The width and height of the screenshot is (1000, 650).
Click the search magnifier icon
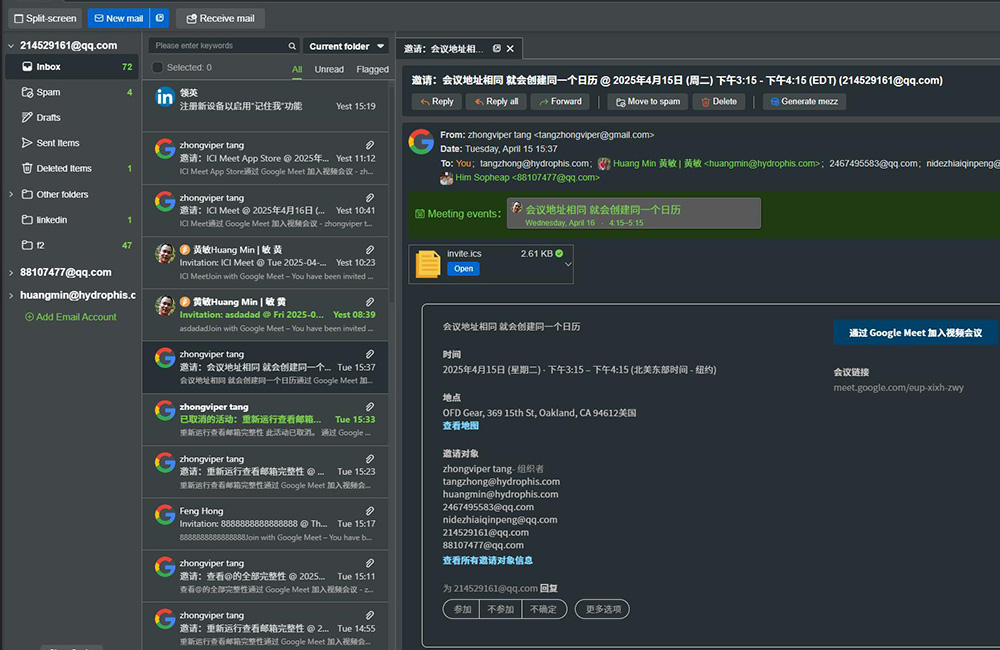pyautogui.click(x=290, y=45)
